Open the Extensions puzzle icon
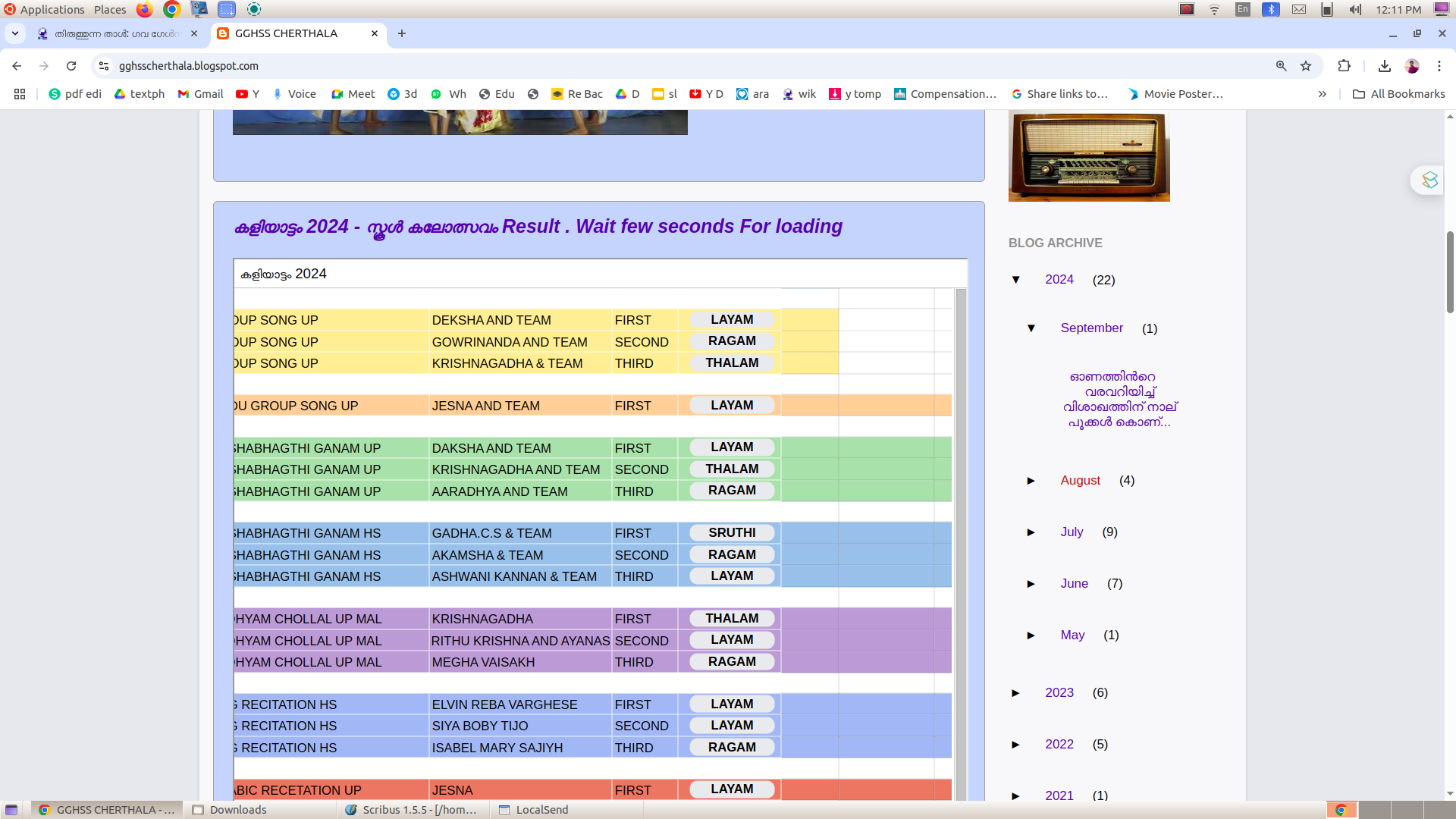1456x819 pixels. pos(1344,66)
